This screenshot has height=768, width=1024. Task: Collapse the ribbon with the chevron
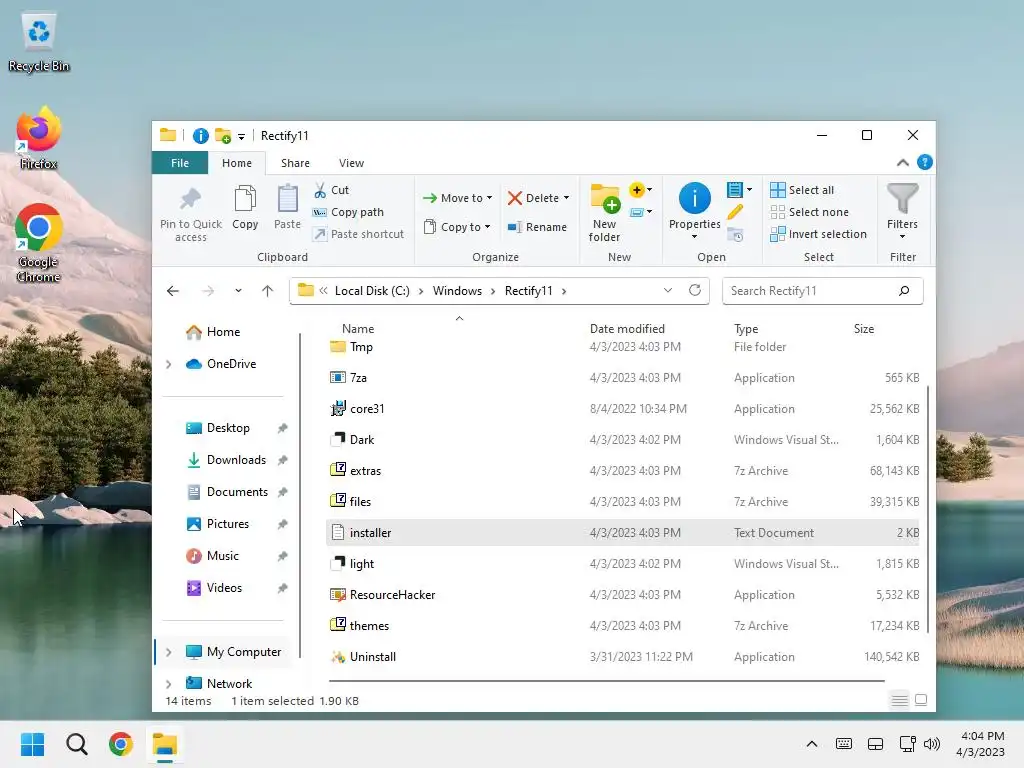coord(903,163)
